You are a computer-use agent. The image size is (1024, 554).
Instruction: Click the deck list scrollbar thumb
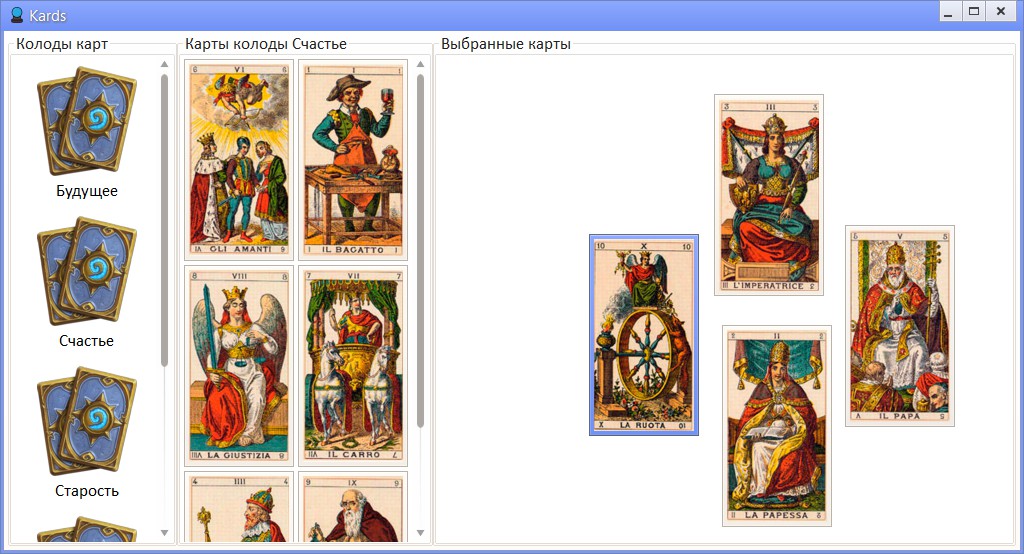[x=165, y=221]
